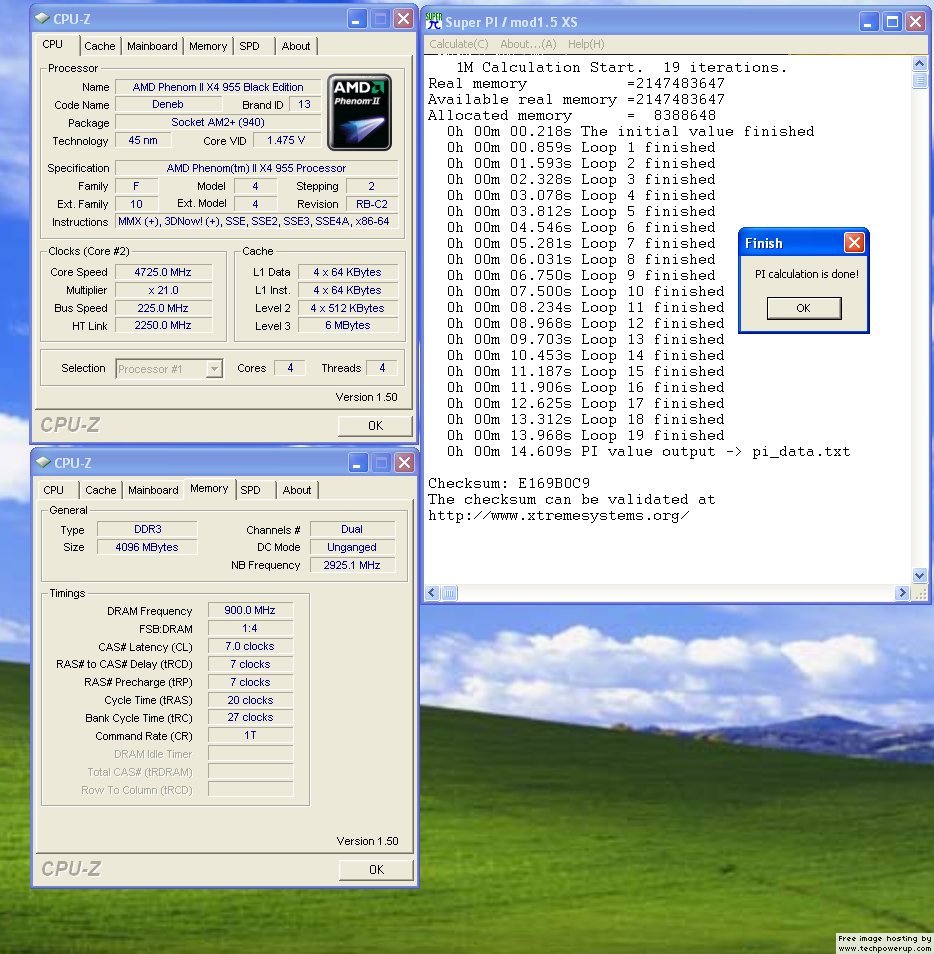Image resolution: width=934 pixels, height=954 pixels.
Task: Select the CPU tab in top CPU-Z window
Action: tap(53, 44)
